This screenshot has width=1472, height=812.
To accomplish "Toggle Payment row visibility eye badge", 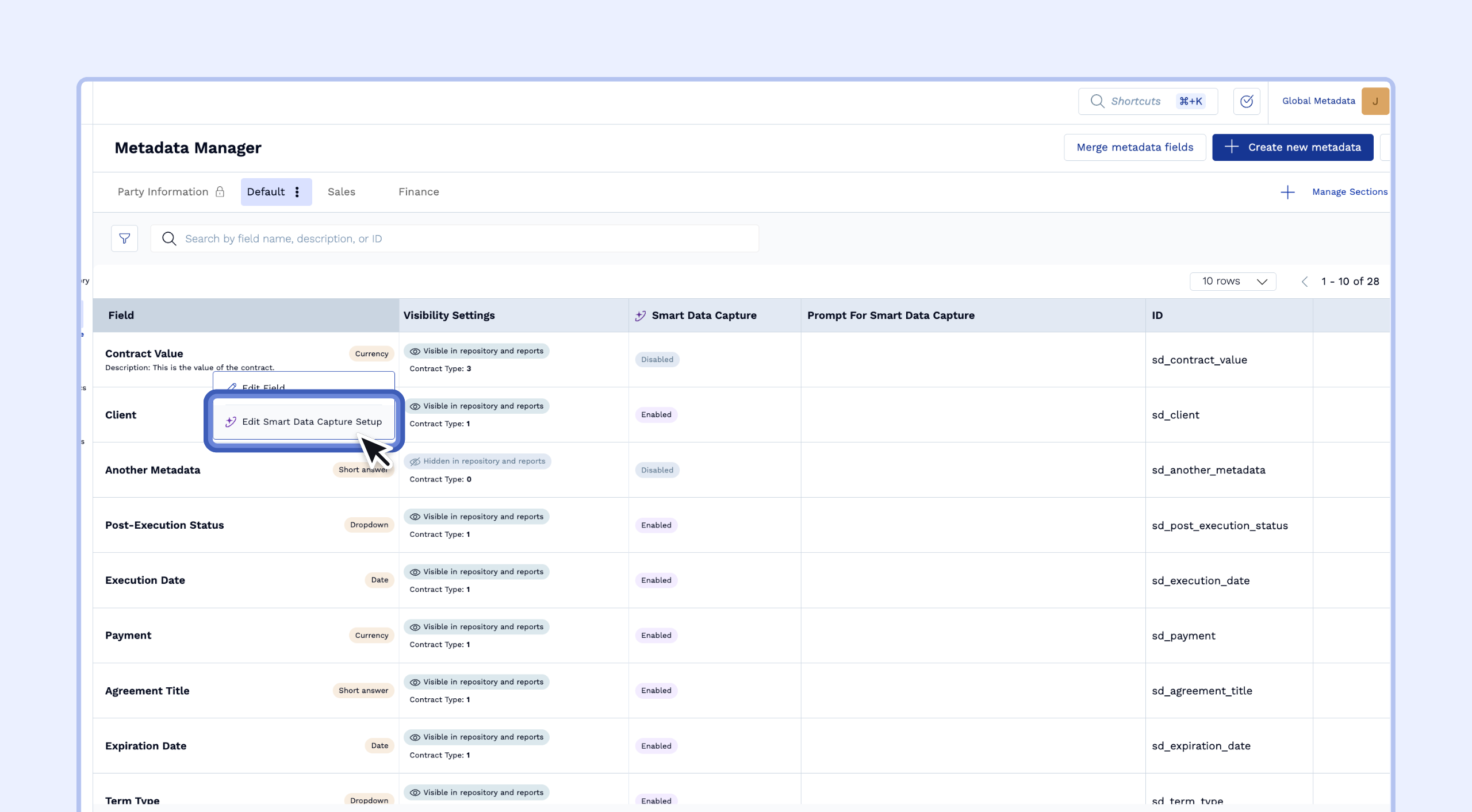I will (x=476, y=627).
